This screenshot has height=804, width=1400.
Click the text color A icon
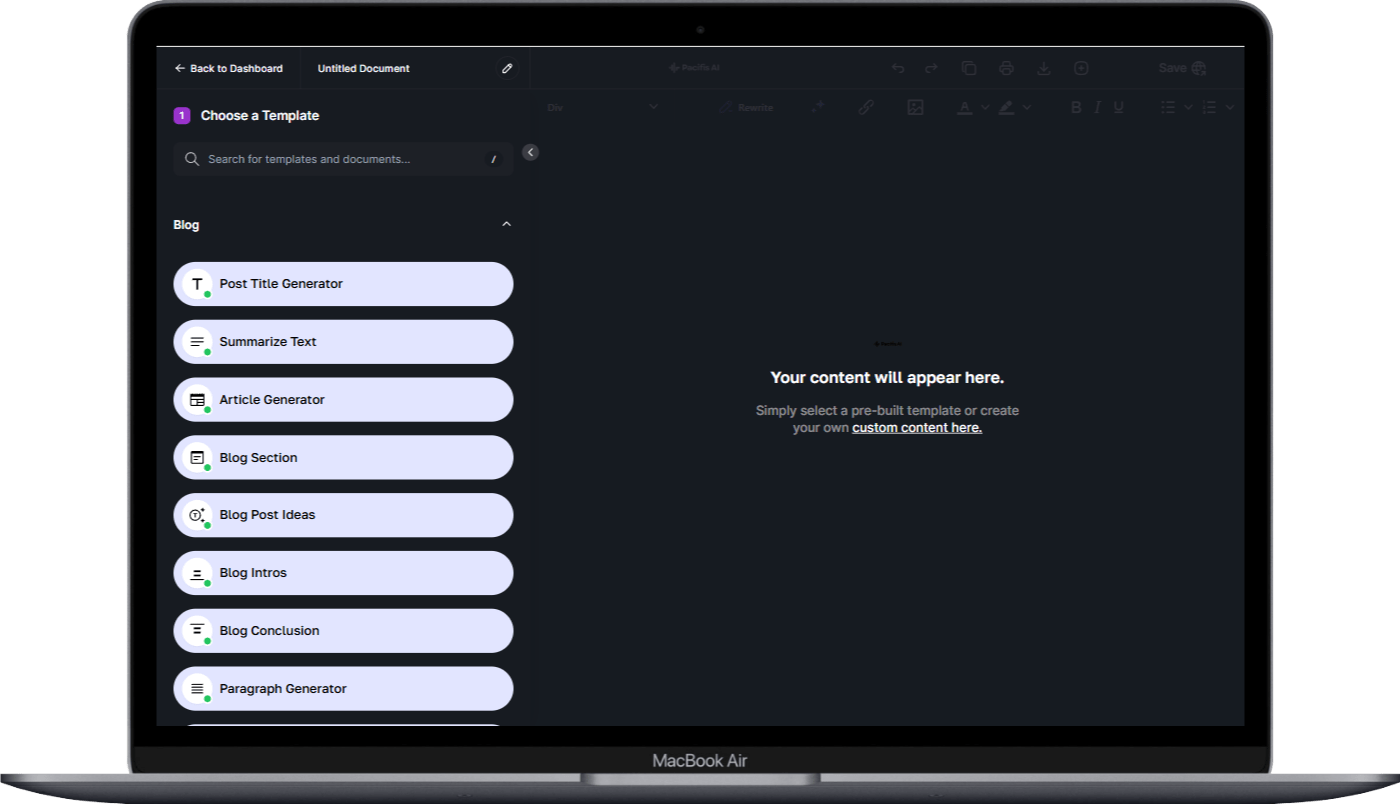tap(965, 107)
